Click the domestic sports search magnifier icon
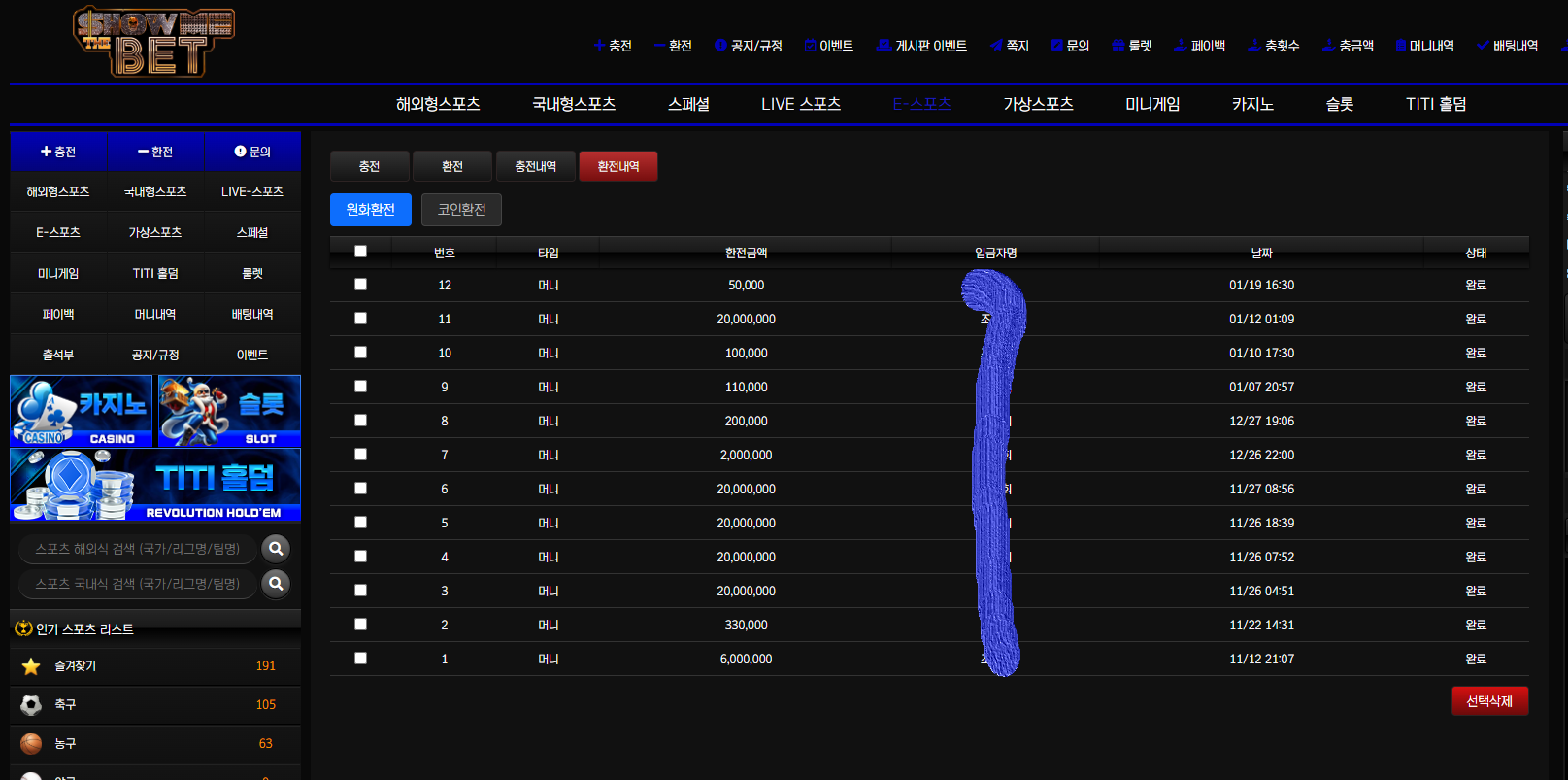Screen dimensions: 1568x780 tap(276, 584)
